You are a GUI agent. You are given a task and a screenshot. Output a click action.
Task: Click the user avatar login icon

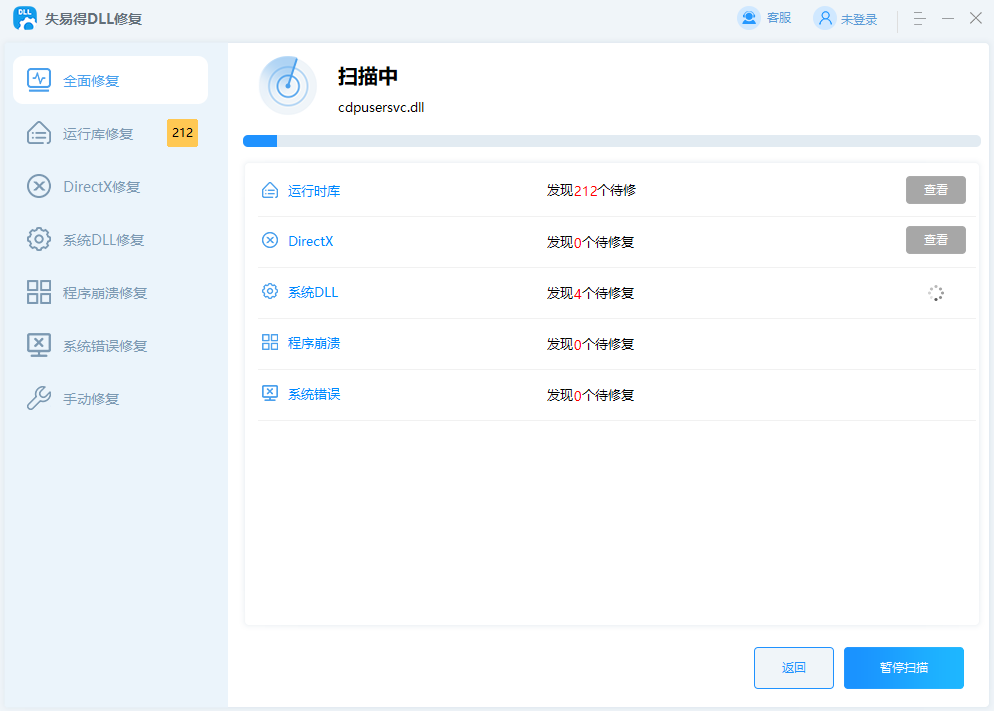(825, 18)
